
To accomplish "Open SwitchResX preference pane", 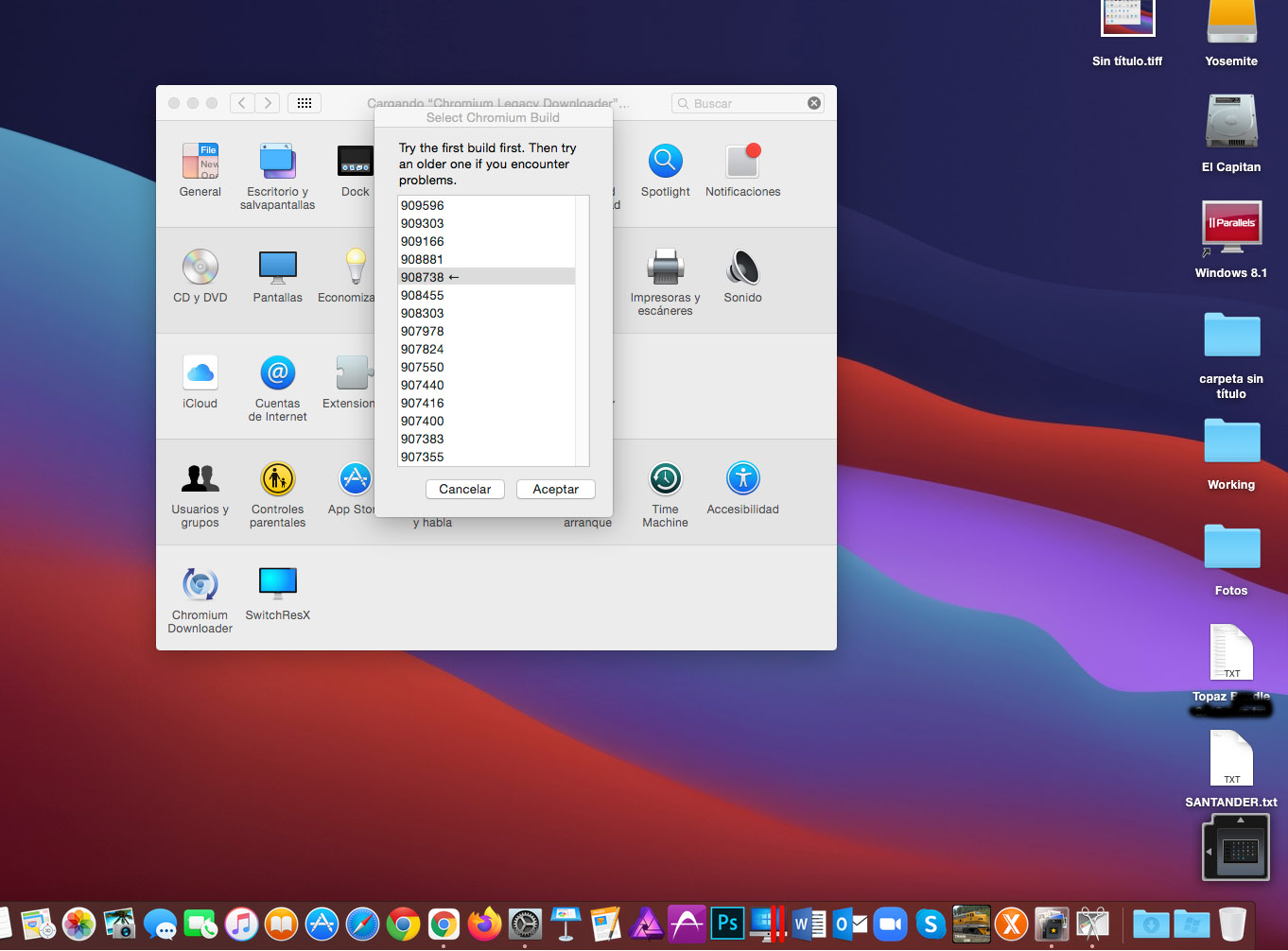I will (x=277, y=586).
